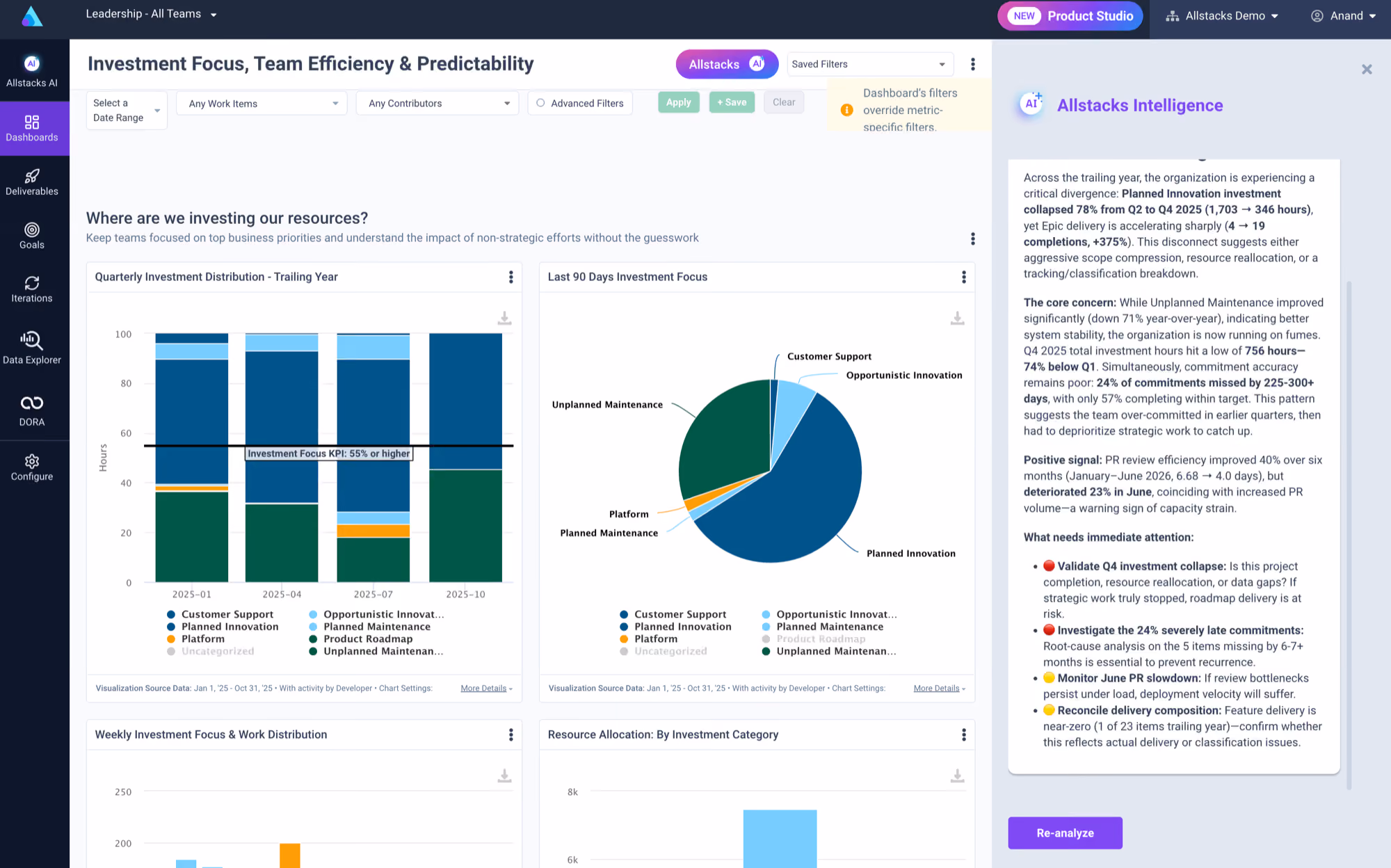Toggle Customer Support in quarterly chart legend

(x=220, y=614)
